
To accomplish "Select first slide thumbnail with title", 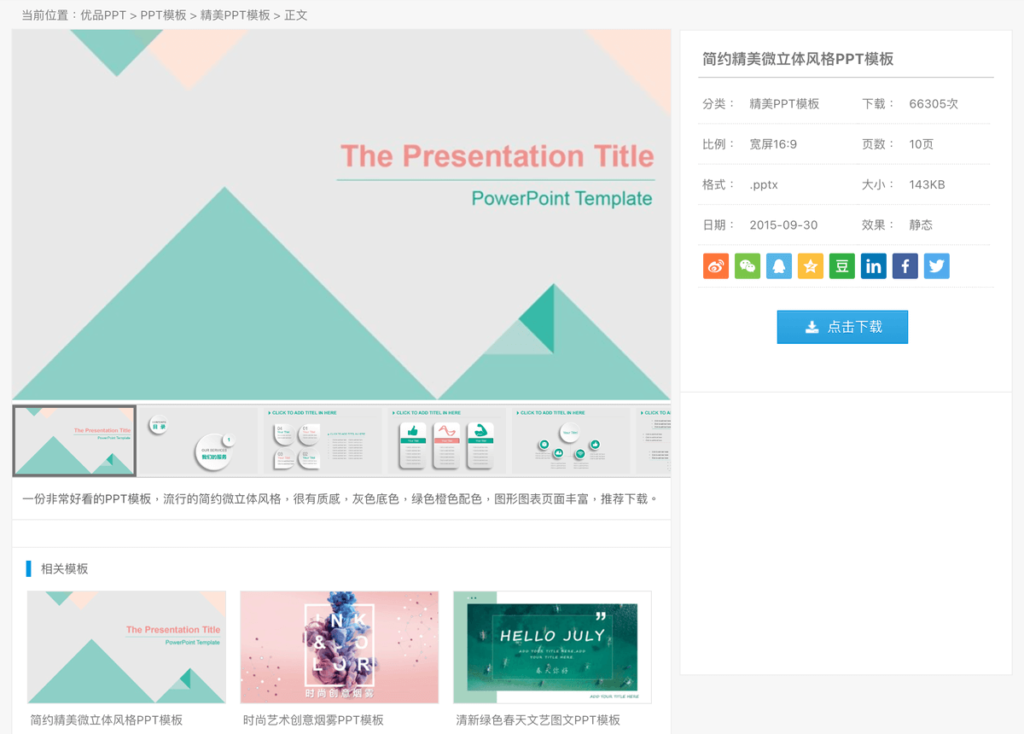I will [x=74, y=441].
